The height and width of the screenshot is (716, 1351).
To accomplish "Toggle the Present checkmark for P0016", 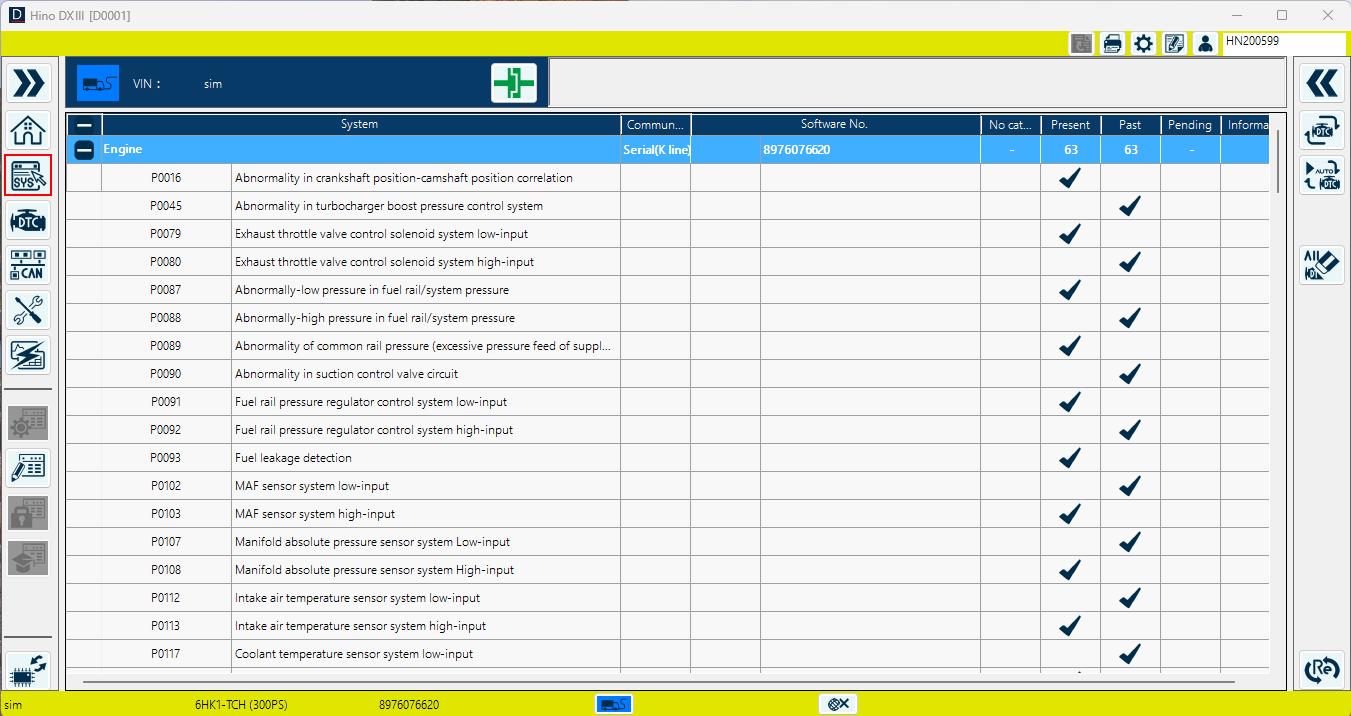I will click(x=1070, y=177).
